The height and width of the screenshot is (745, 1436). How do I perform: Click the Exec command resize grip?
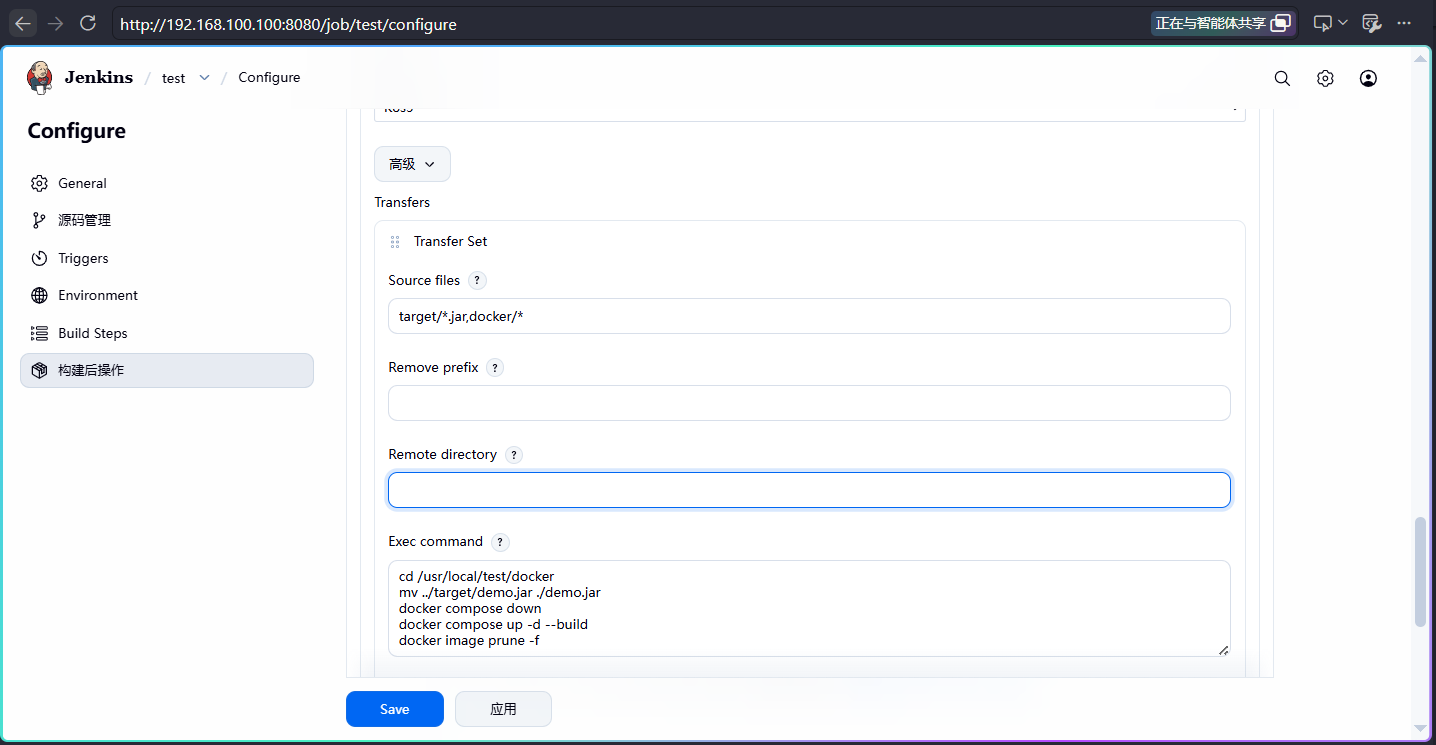[x=1223, y=650]
